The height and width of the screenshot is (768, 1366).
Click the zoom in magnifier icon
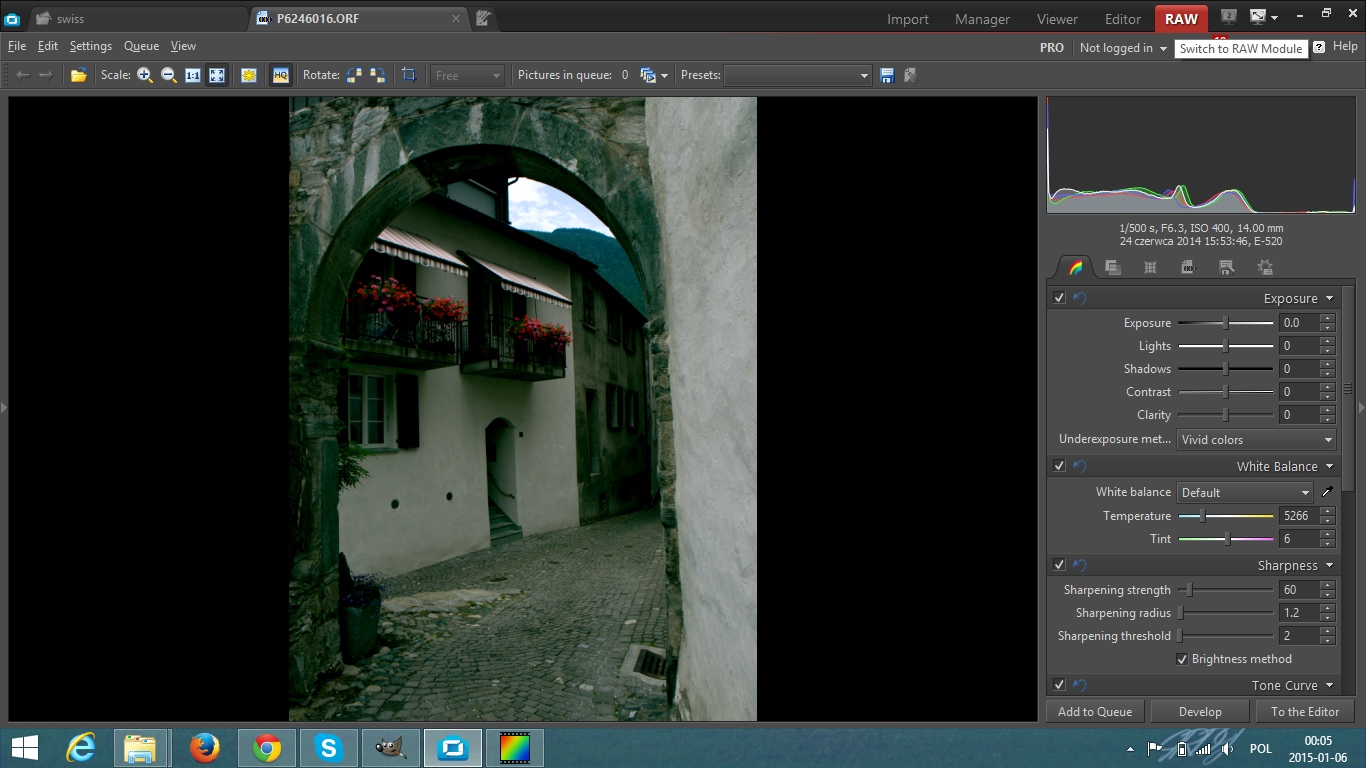tap(145, 75)
